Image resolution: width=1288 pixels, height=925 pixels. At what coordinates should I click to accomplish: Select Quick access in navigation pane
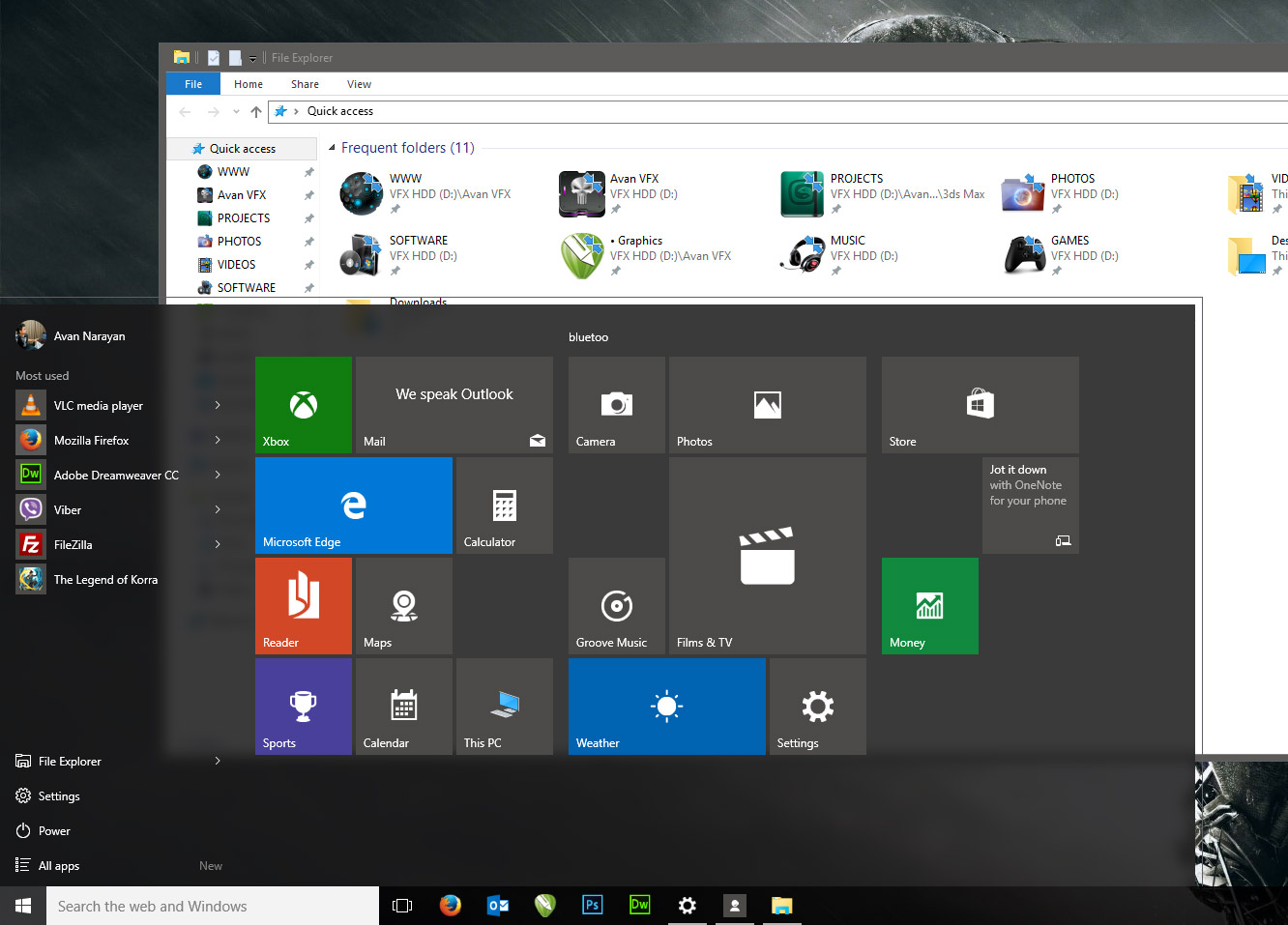click(x=243, y=148)
